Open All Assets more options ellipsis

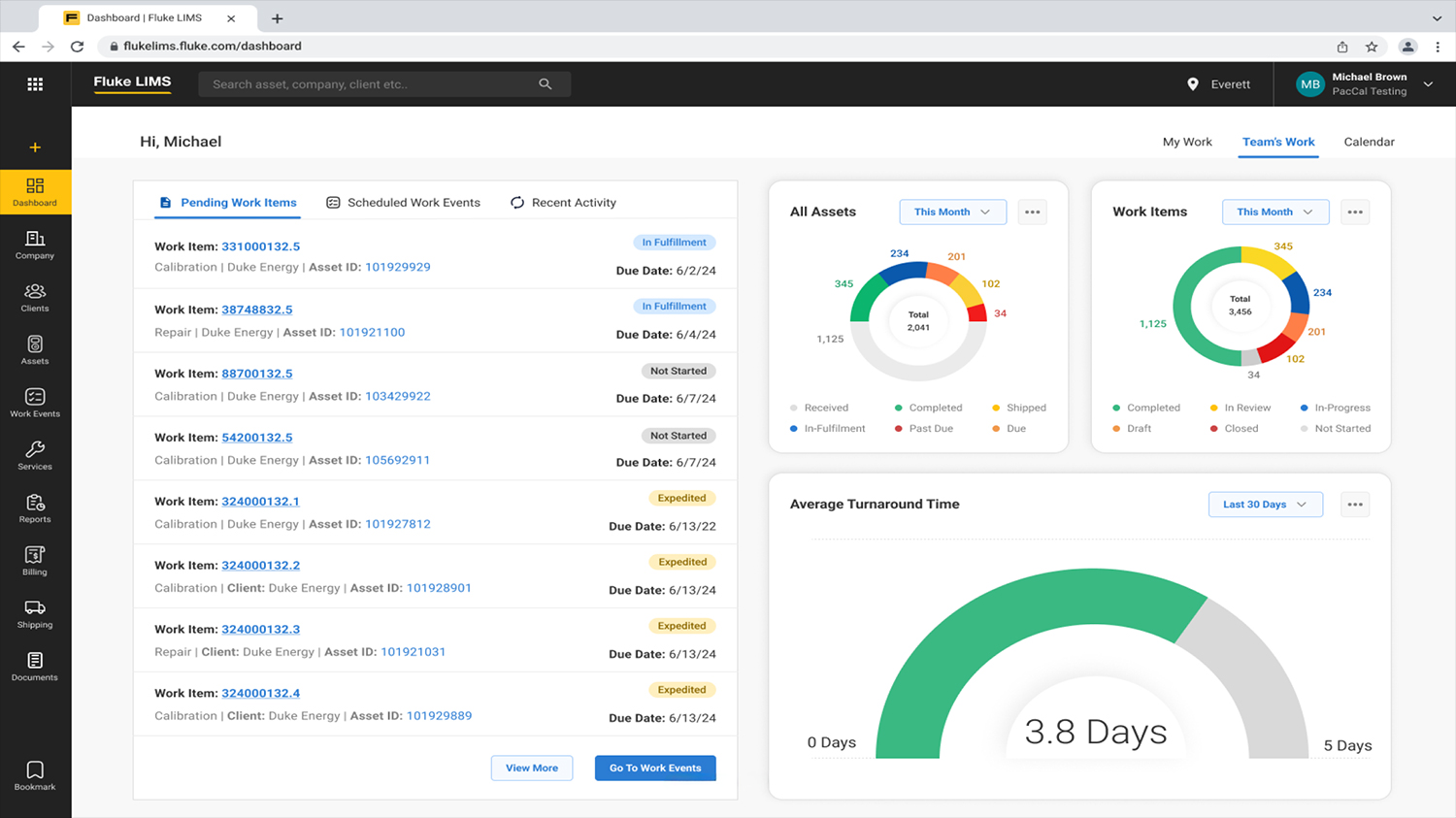pyautogui.click(x=1032, y=212)
